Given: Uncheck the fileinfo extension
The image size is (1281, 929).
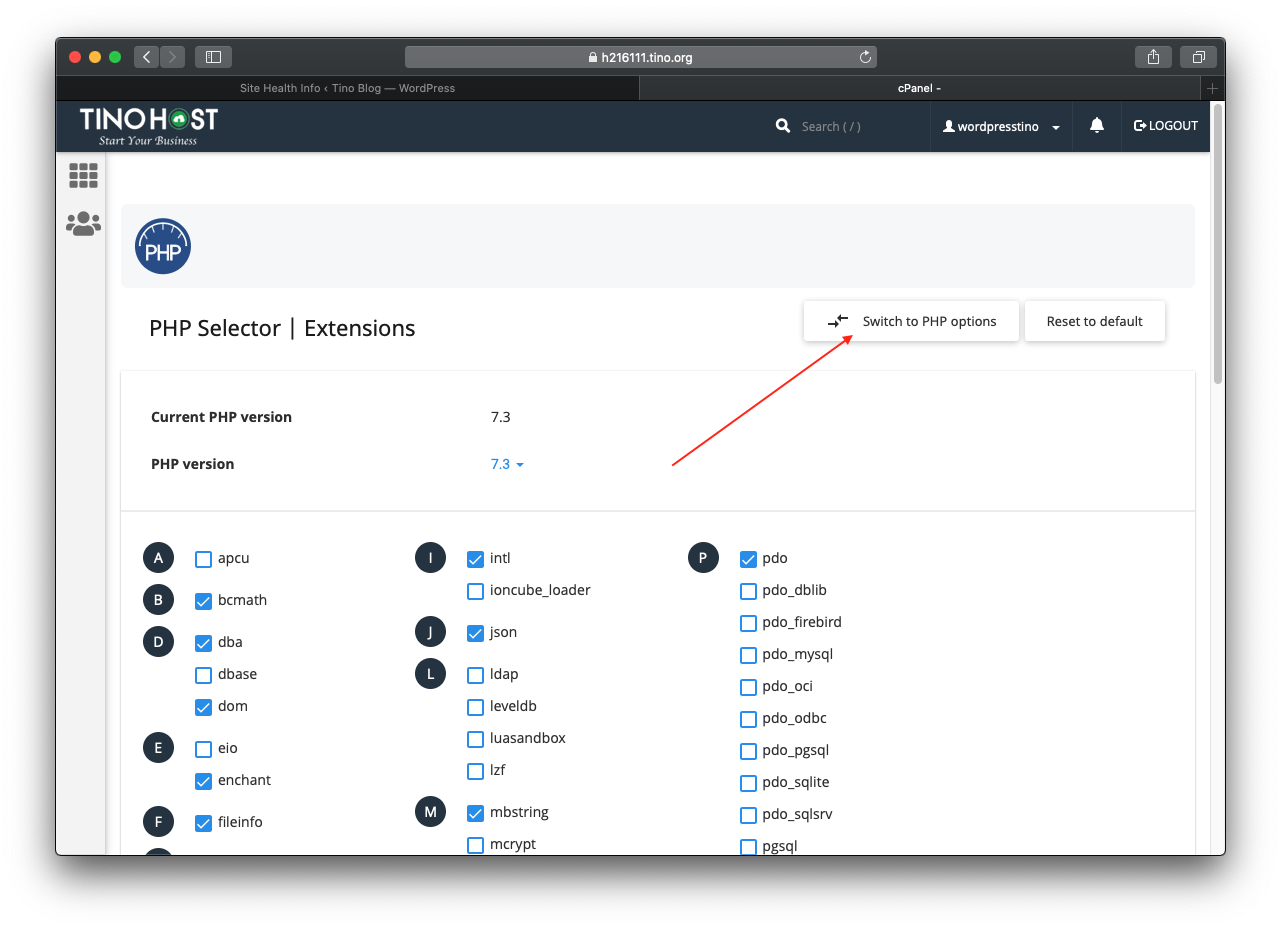Looking at the screenshot, I should click(x=203, y=823).
